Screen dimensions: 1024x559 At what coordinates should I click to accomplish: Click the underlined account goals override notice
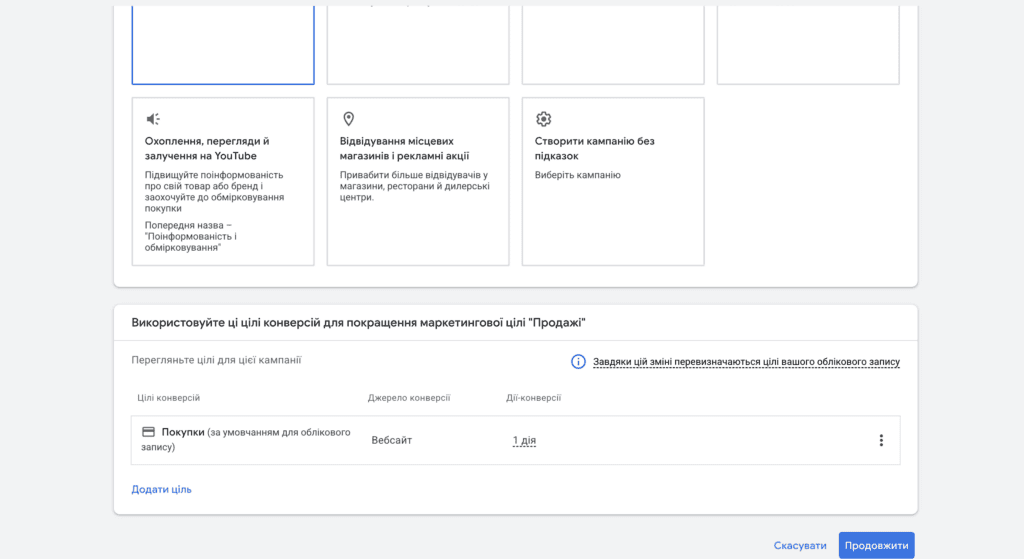[746, 362]
